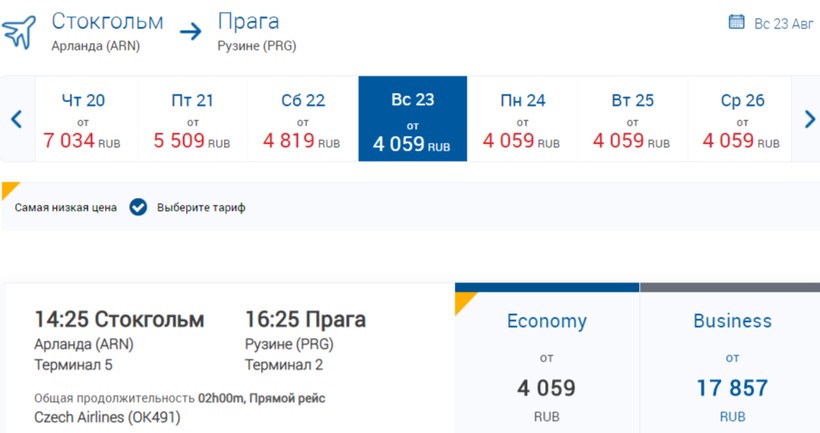Switch to the Пн 24 date tab

click(522, 119)
